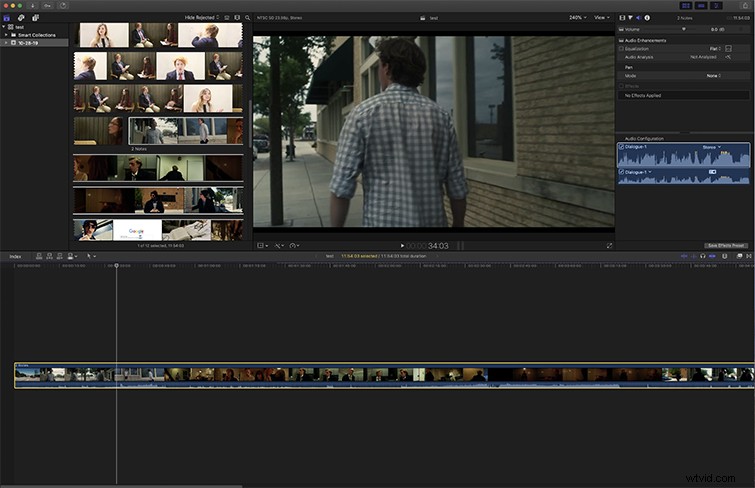Open browser search with the magnifier icon
The height and width of the screenshot is (488, 755).
[x=247, y=18]
